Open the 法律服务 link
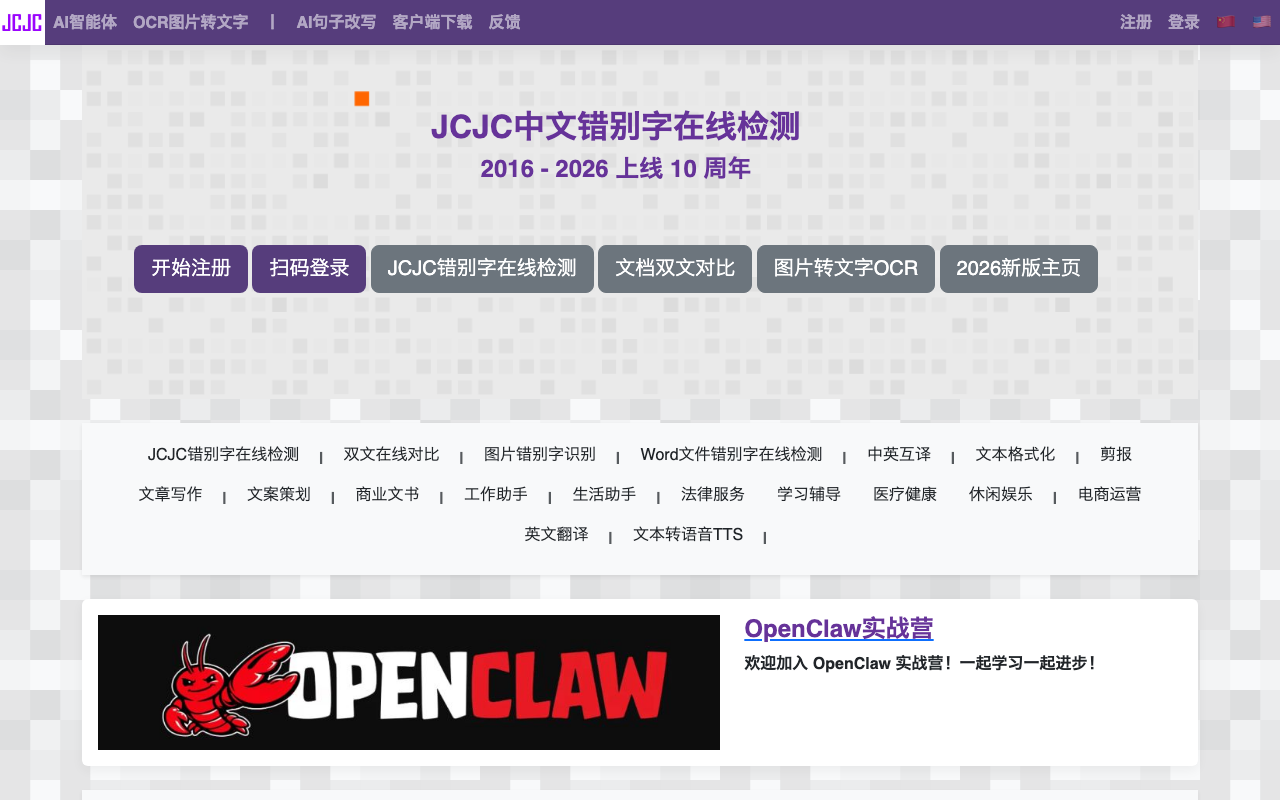This screenshot has height=800, width=1280. click(x=713, y=494)
